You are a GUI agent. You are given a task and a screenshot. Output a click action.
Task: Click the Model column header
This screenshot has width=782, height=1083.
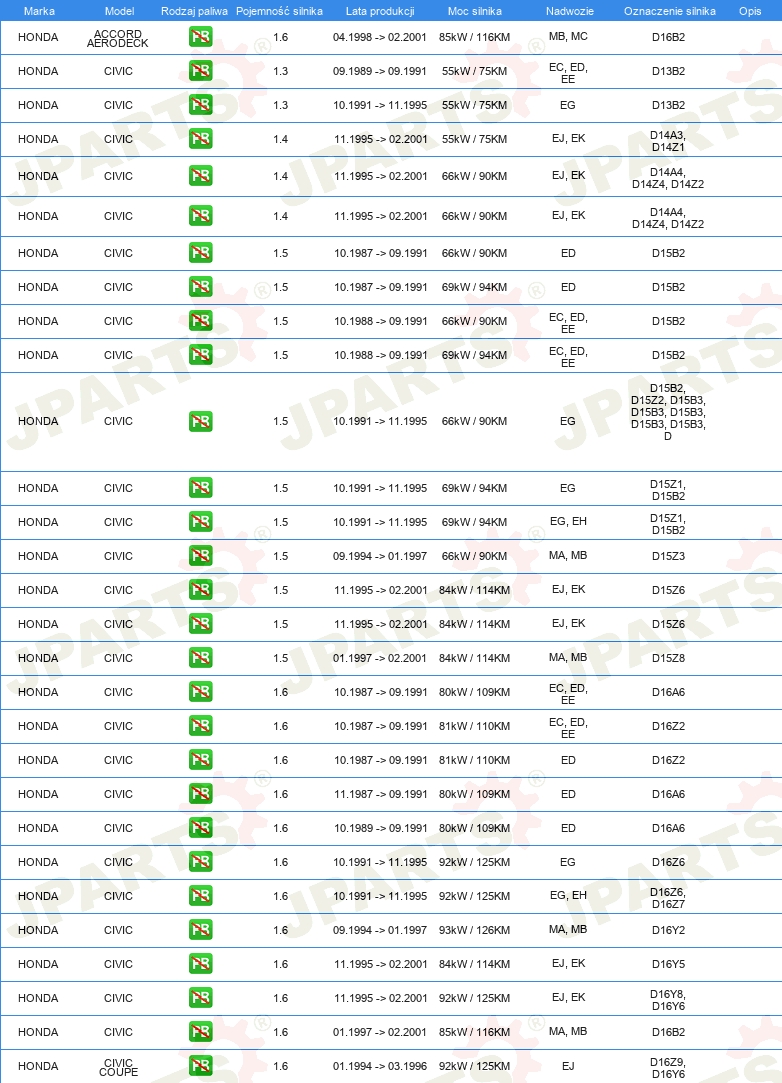pyautogui.click(x=119, y=11)
